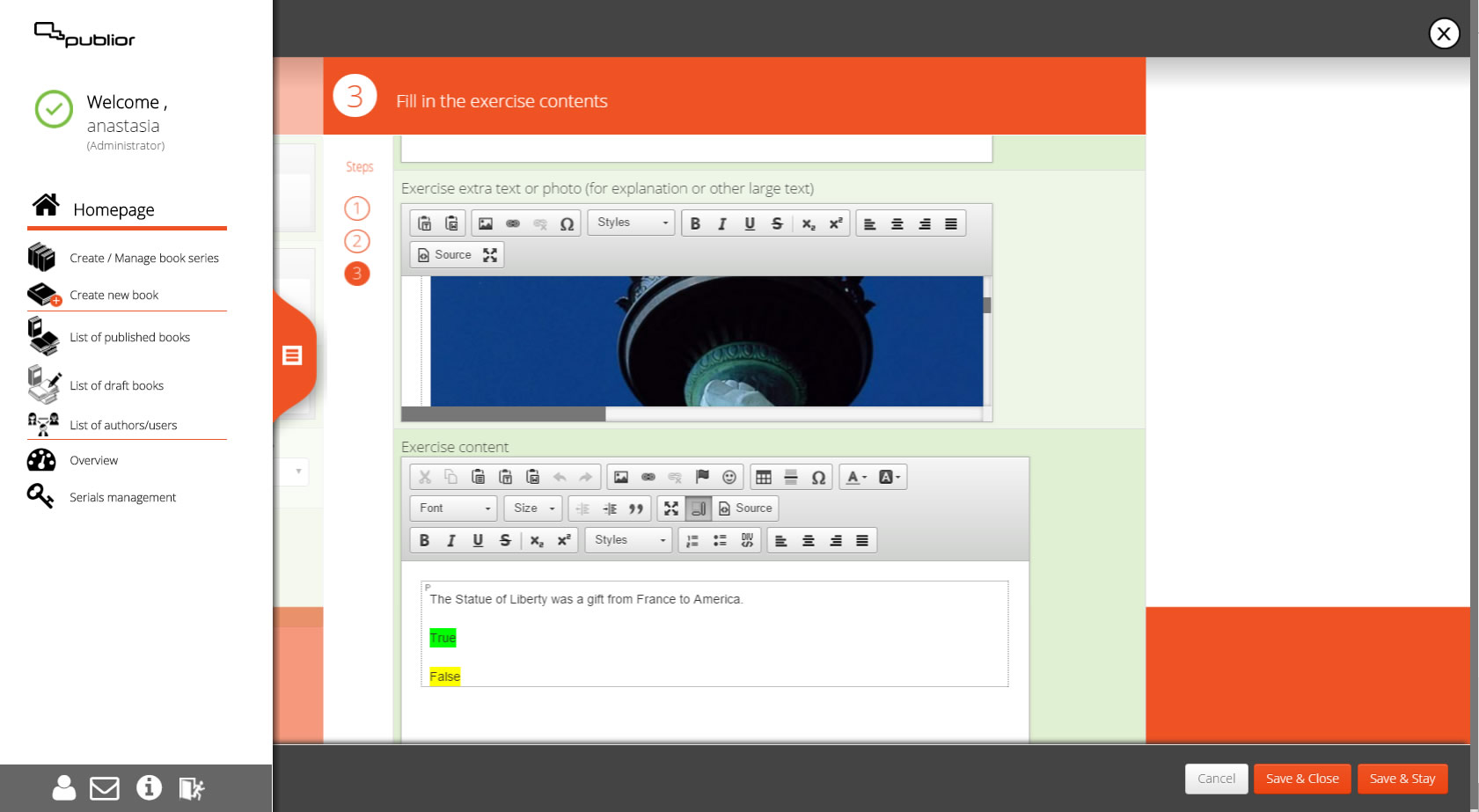Toggle Show Blocks in Exercise content editor
Viewport: 1479px width, 812px height.
(699, 508)
